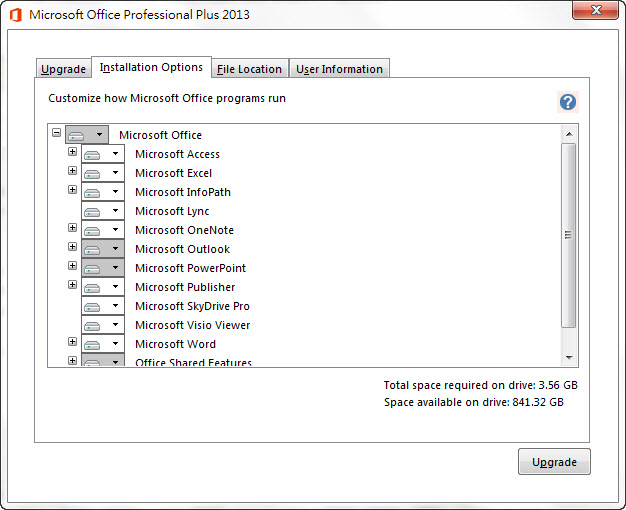The image size is (626, 510).
Task: Click 'Customize how Microsoft Office programs run' heading
Action: [x=167, y=99]
